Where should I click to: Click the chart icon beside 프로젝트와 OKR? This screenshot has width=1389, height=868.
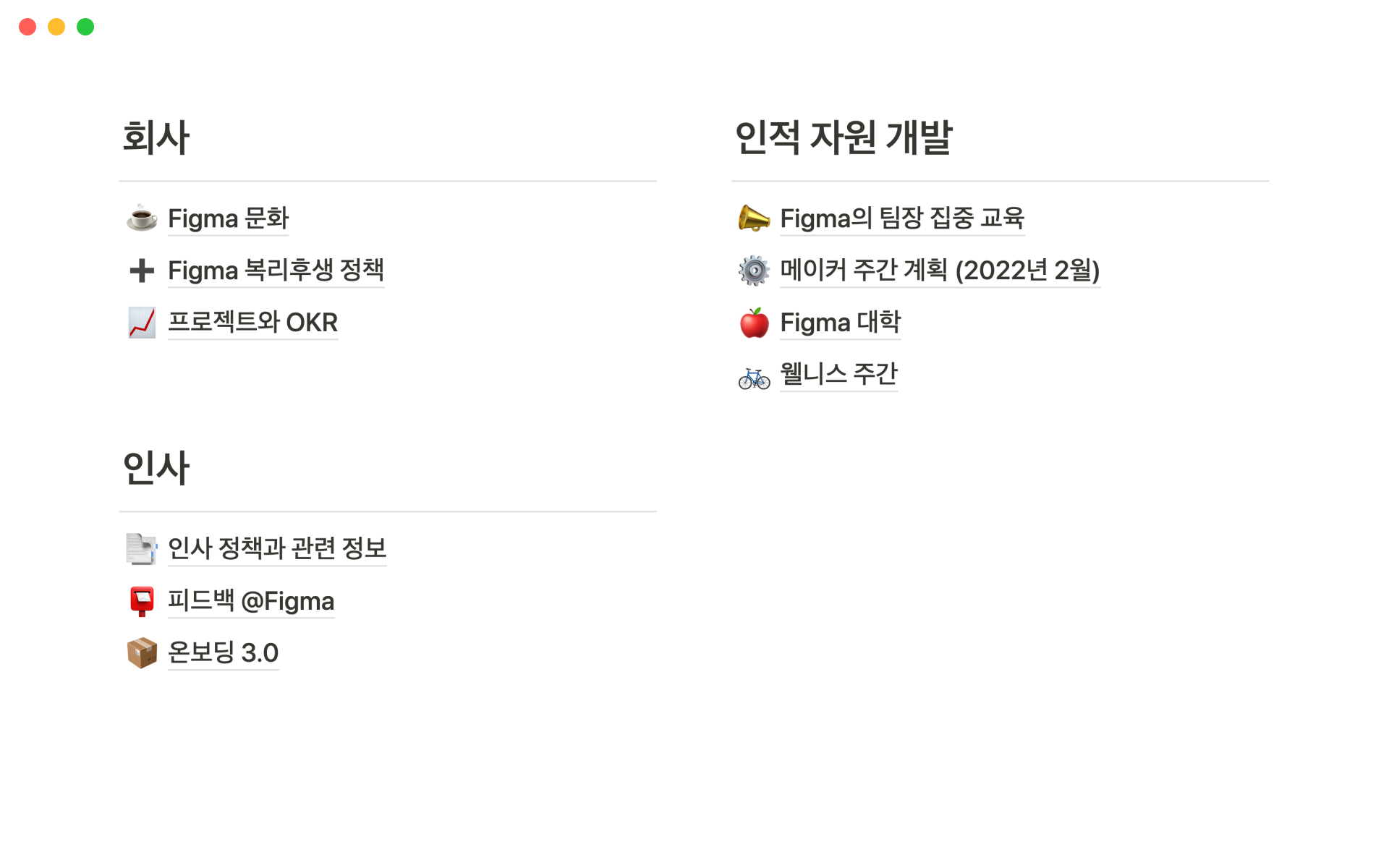coord(142,323)
